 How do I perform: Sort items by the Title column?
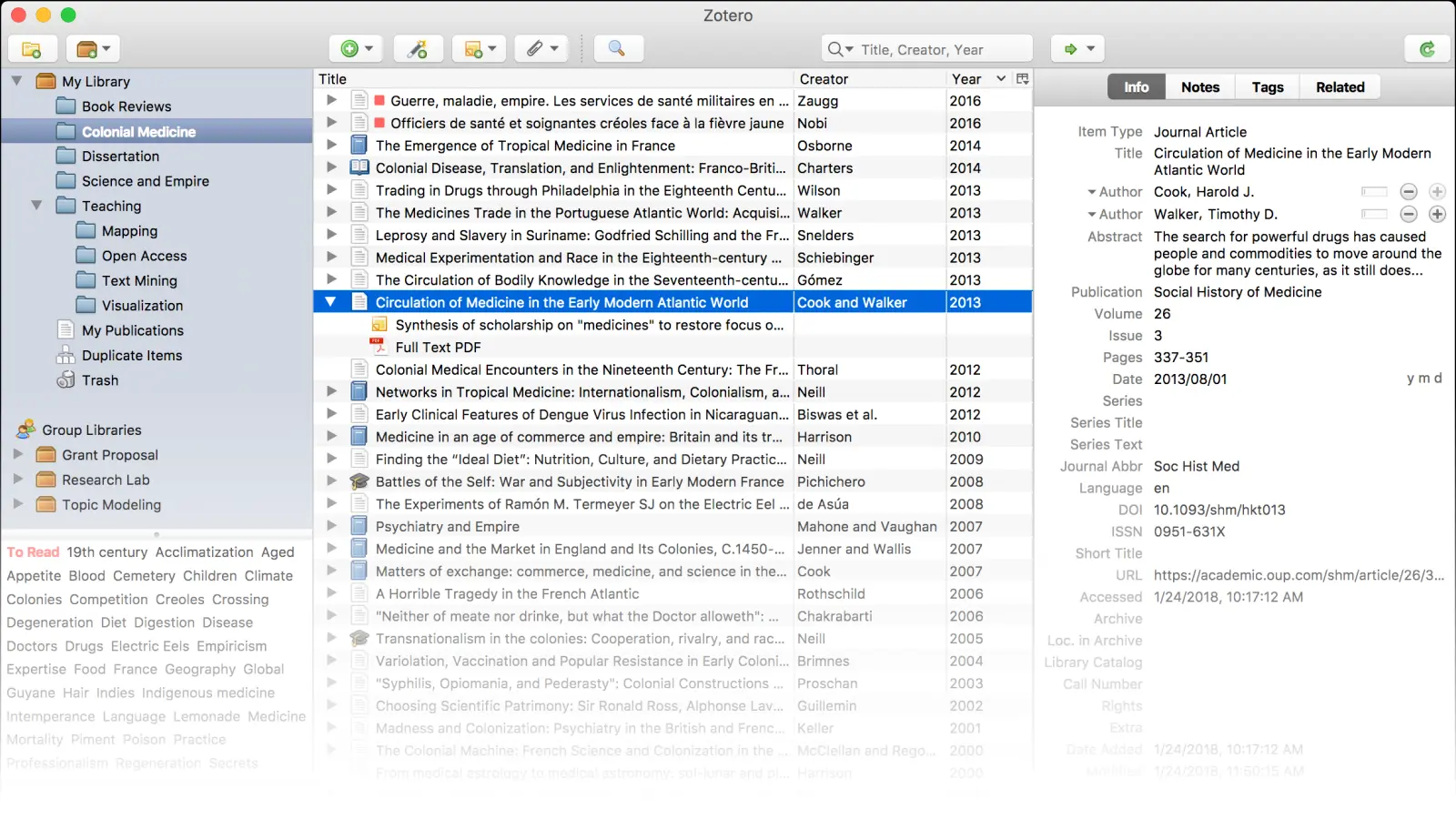[x=553, y=79]
